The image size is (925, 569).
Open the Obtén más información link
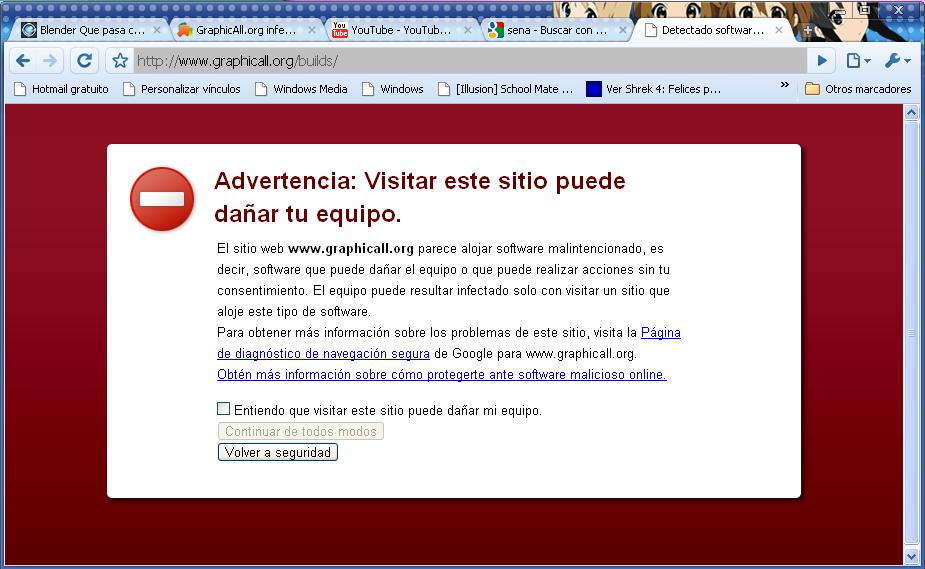point(442,374)
